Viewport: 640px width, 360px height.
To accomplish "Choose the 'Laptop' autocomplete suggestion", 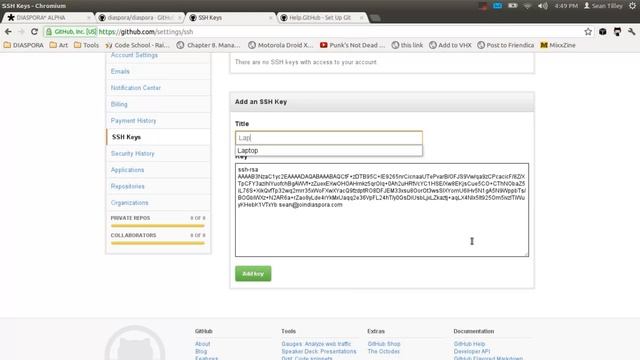I will (329, 150).
